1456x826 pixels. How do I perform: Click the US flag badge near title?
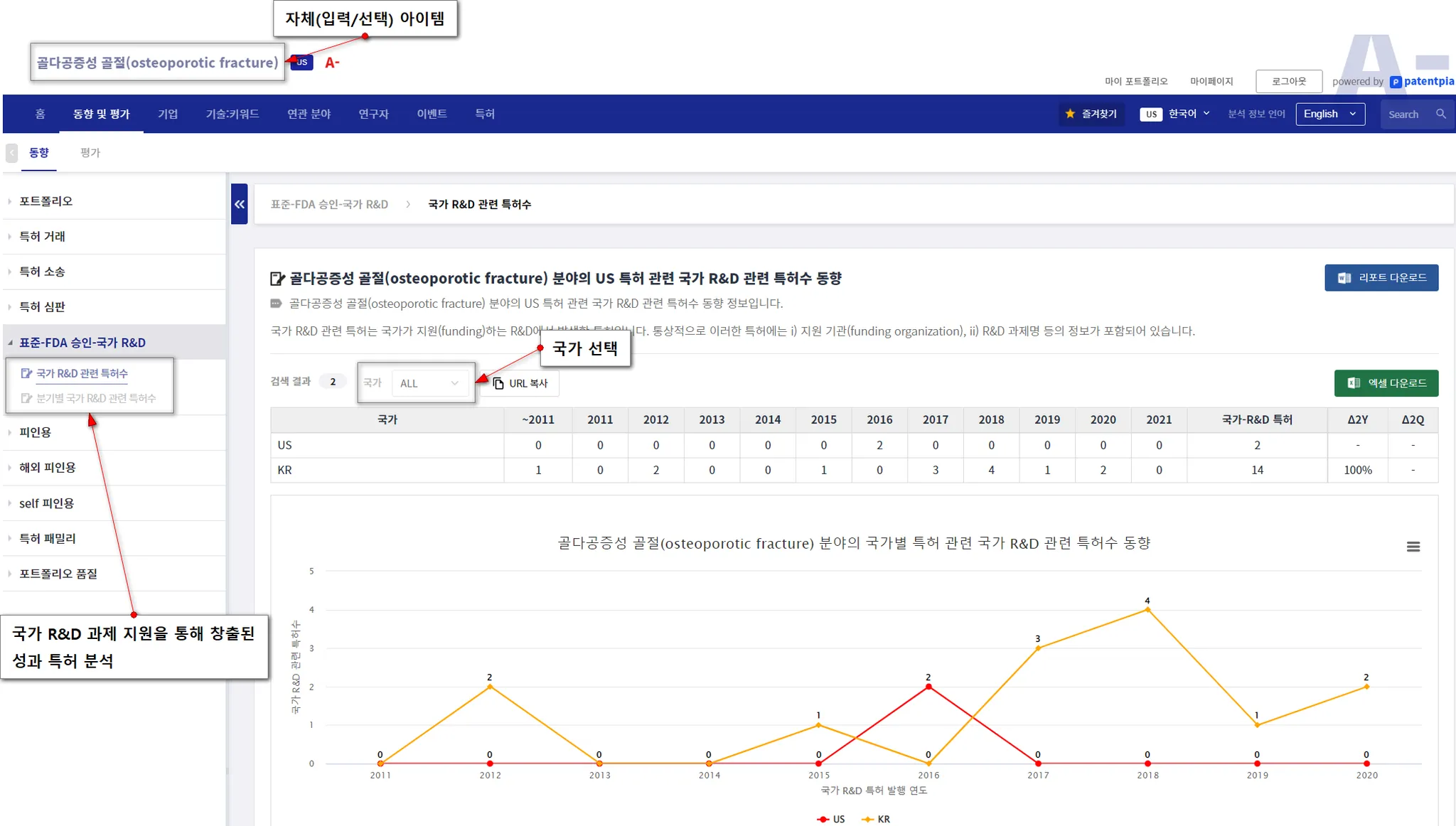pyautogui.click(x=302, y=63)
